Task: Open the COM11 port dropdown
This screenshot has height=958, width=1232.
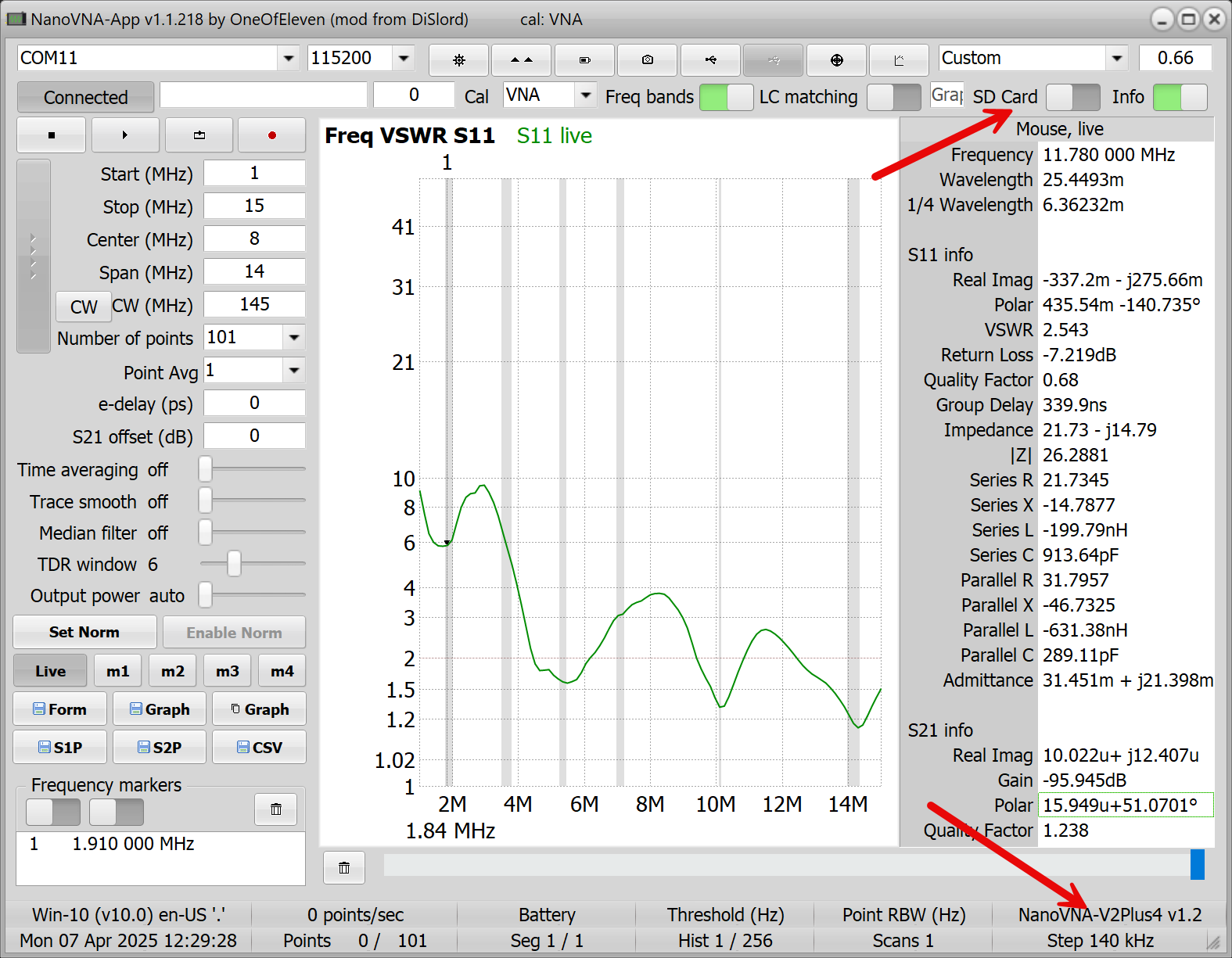Action: (289, 58)
